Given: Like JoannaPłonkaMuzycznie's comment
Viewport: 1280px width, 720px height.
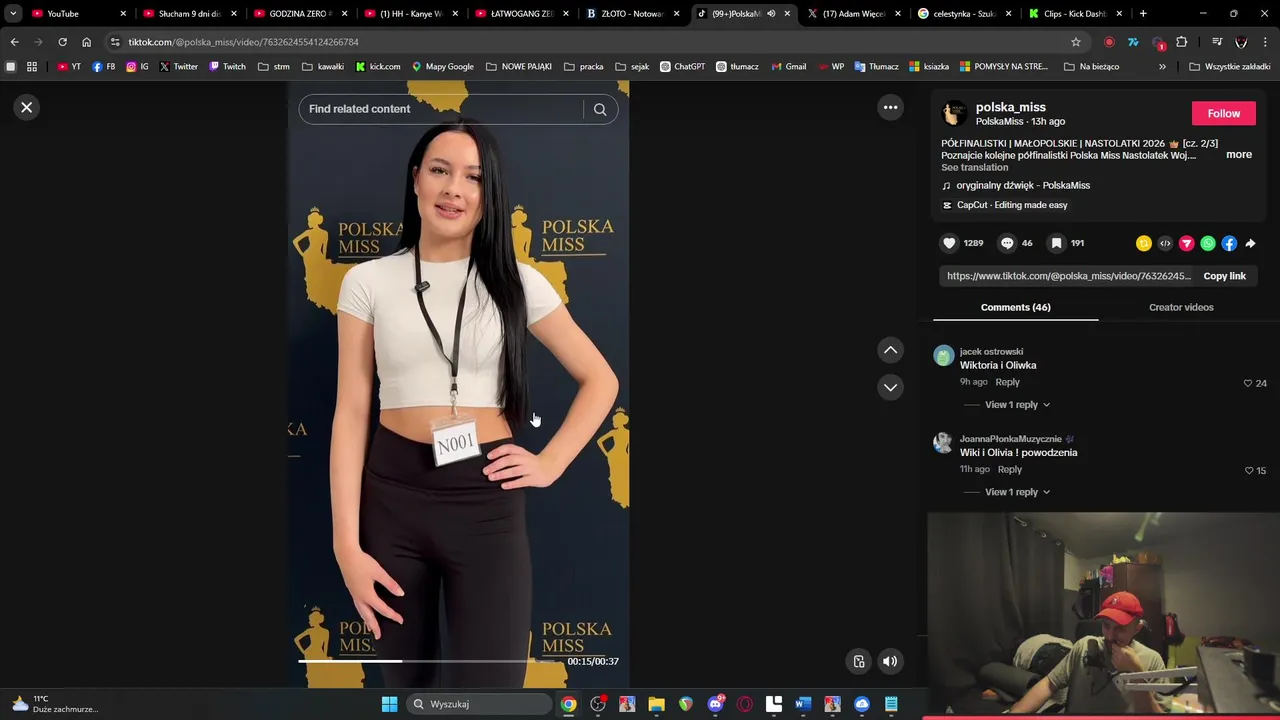Looking at the screenshot, I should pos(1249,470).
